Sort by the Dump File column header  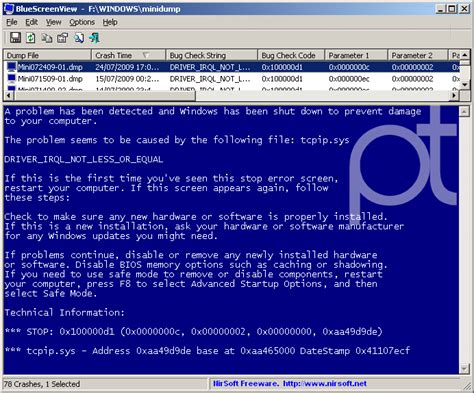(x=47, y=55)
